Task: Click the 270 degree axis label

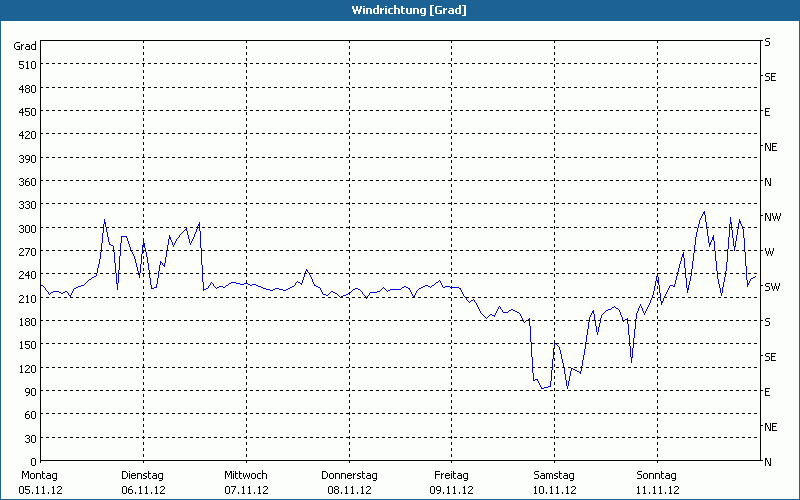Action: point(28,252)
